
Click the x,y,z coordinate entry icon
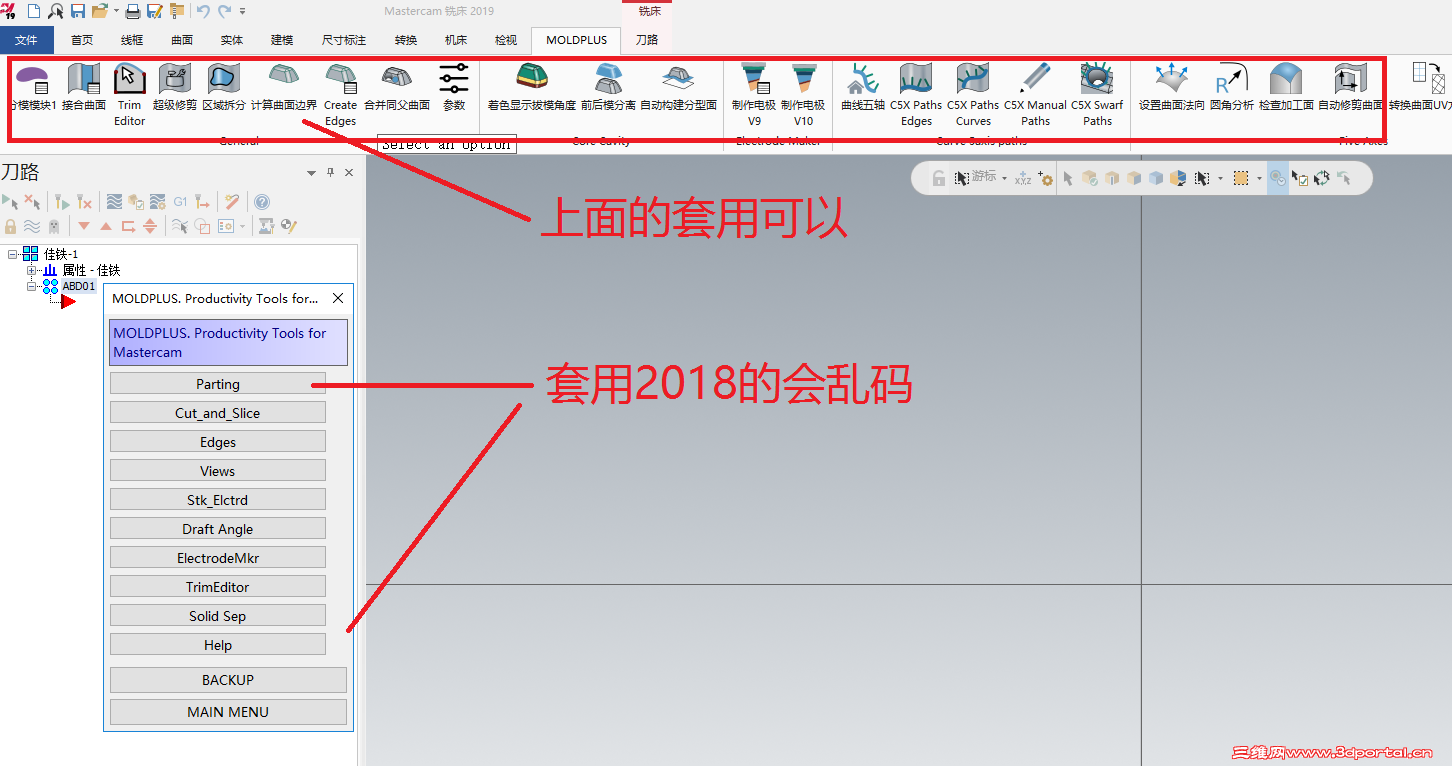coord(1022,178)
